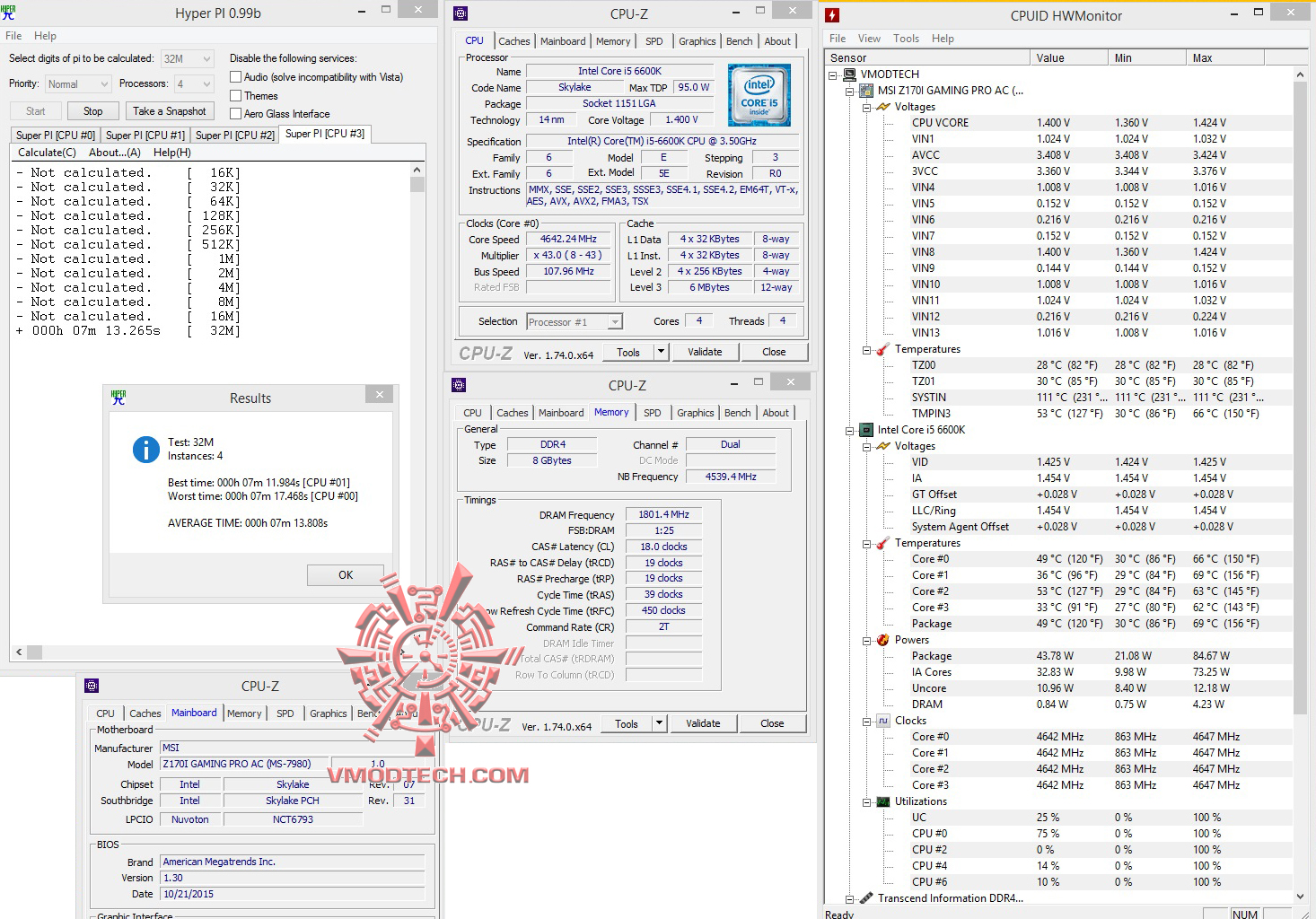Click Hyper PI results vertical scrollbar thumb
The image size is (1316, 919).
pyautogui.click(x=417, y=184)
